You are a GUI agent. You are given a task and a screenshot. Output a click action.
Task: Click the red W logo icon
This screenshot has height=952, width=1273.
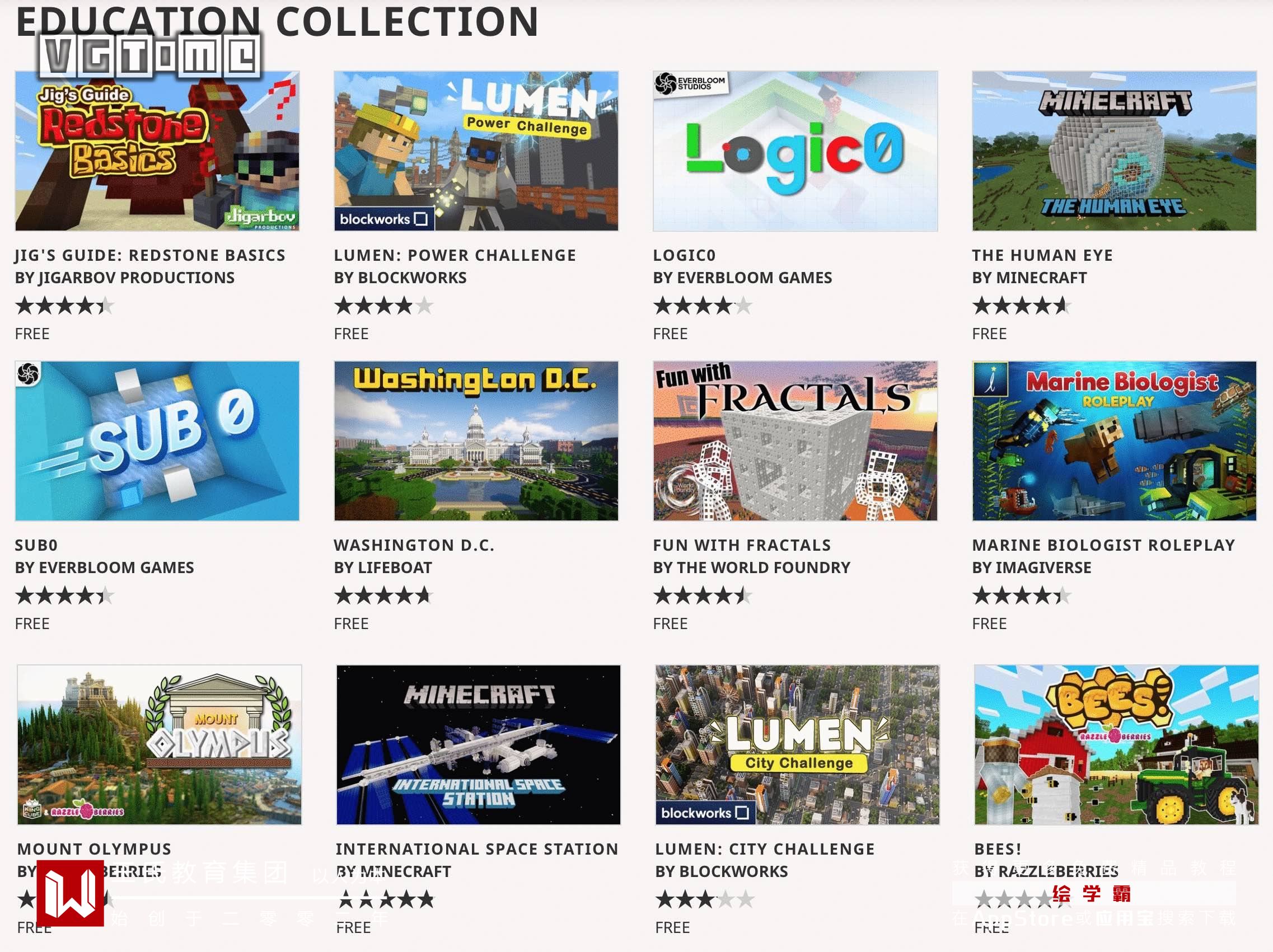(x=70, y=893)
